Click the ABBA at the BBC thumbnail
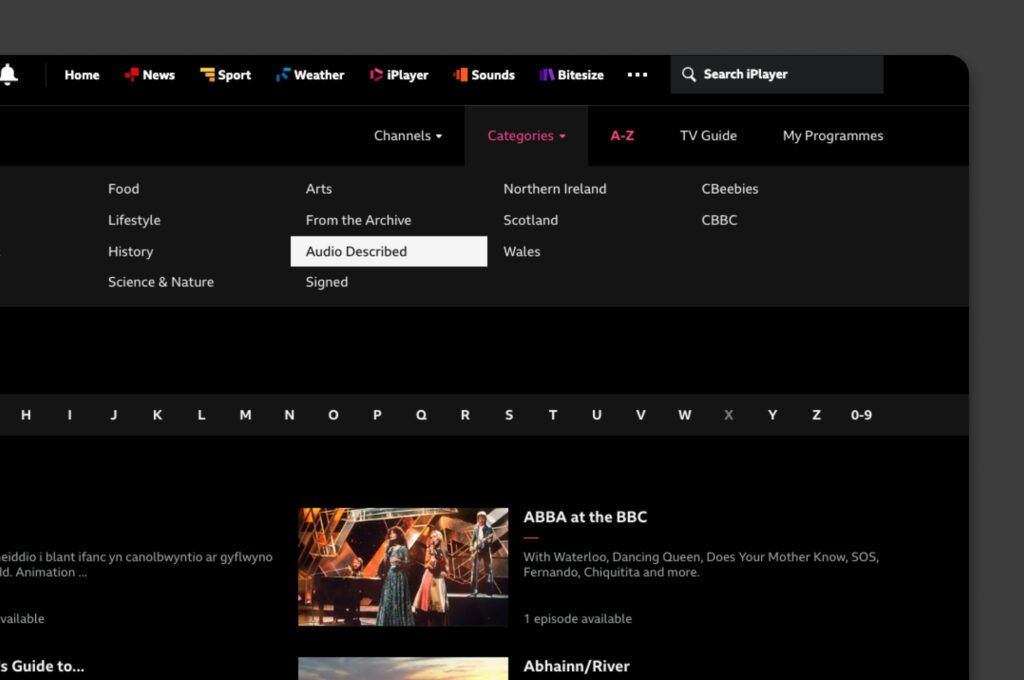Image resolution: width=1024 pixels, height=680 pixels. [x=403, y=566]
